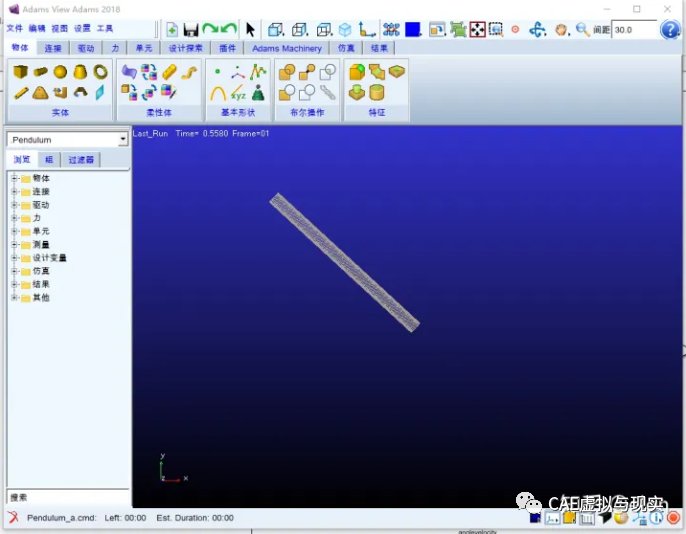The width and height of the screenshot is (686, 534).
Task: Select the Arc curve tool
Action: (218, 93)
